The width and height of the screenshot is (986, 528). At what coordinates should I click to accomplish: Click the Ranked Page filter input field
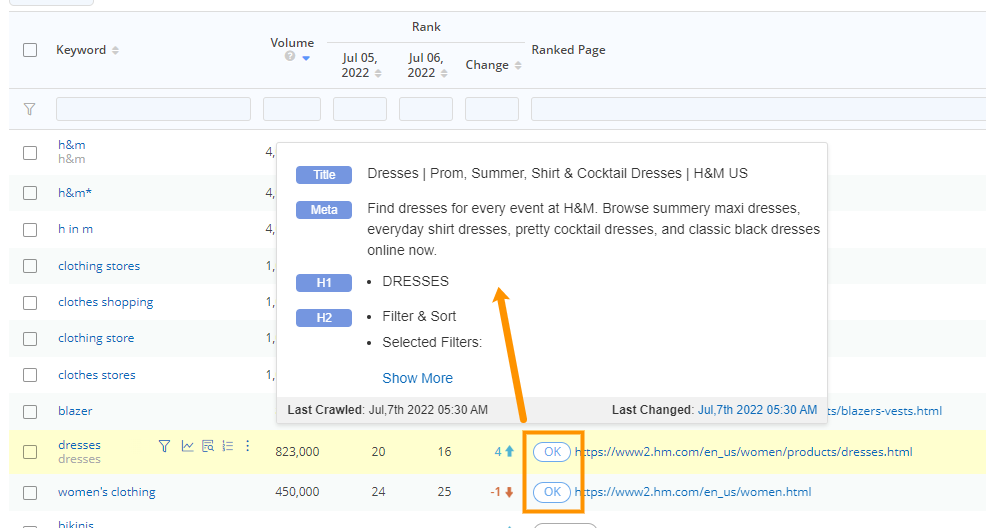(x=758, y=109)
